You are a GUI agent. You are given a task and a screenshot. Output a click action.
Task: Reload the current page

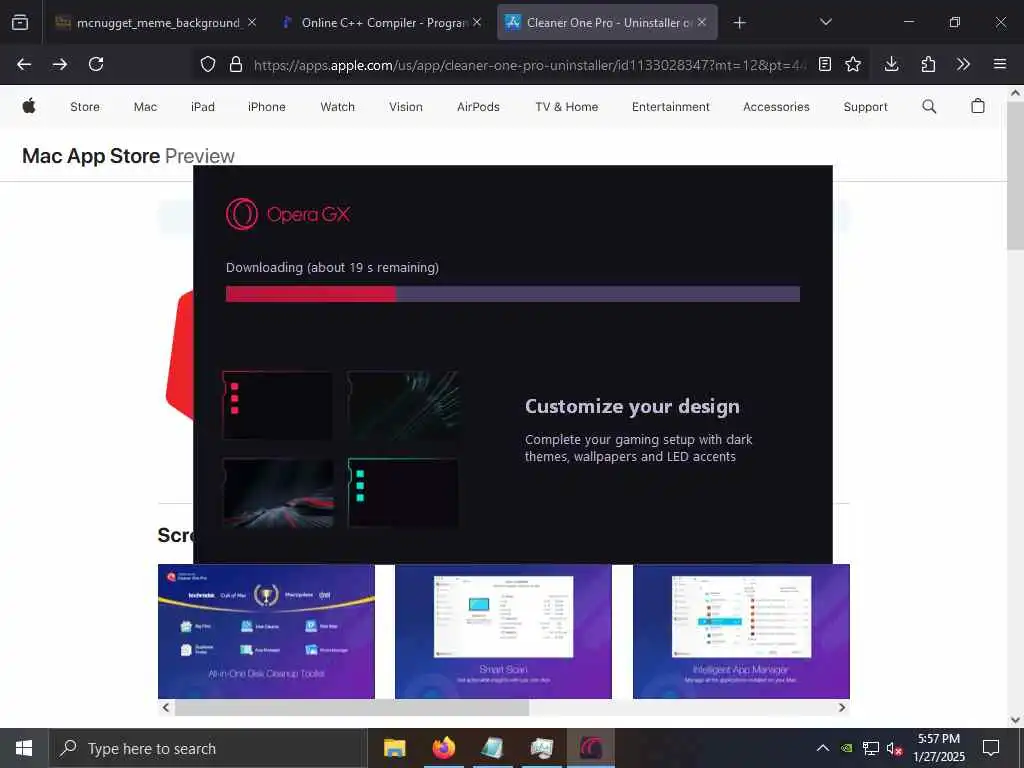click(x=96, y=64)
